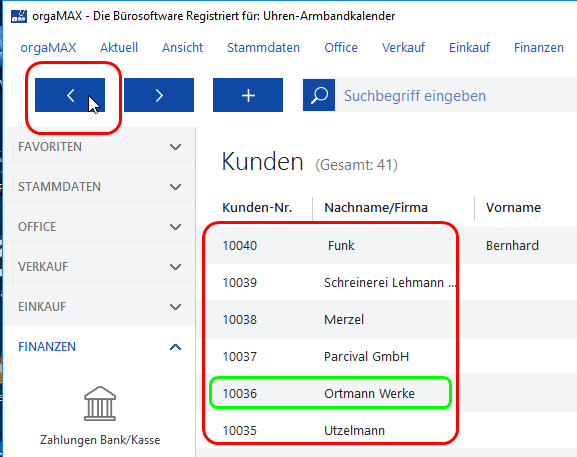Expand the OFFICE sidebar section

click(x=99, y=227)
